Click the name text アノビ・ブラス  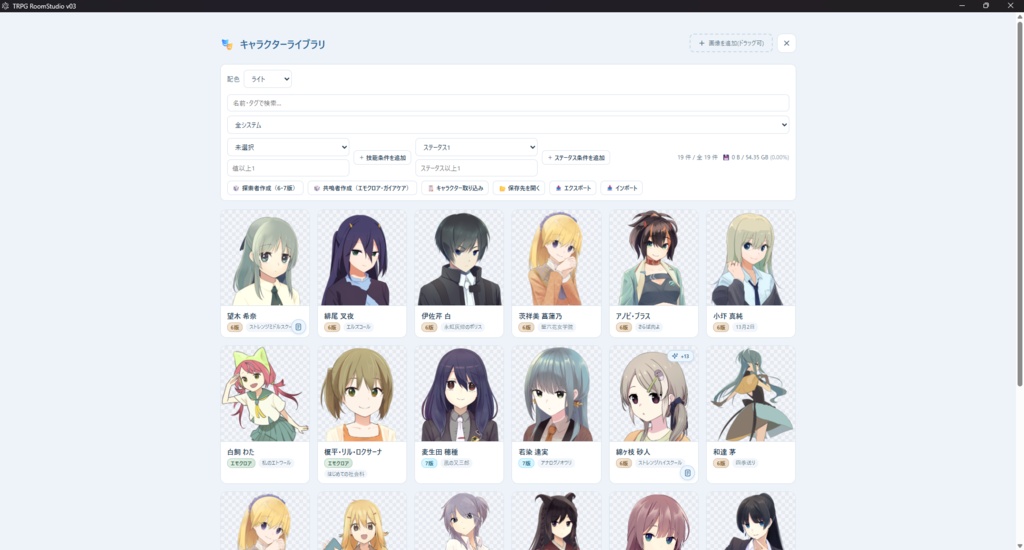[x=633, y=316]
